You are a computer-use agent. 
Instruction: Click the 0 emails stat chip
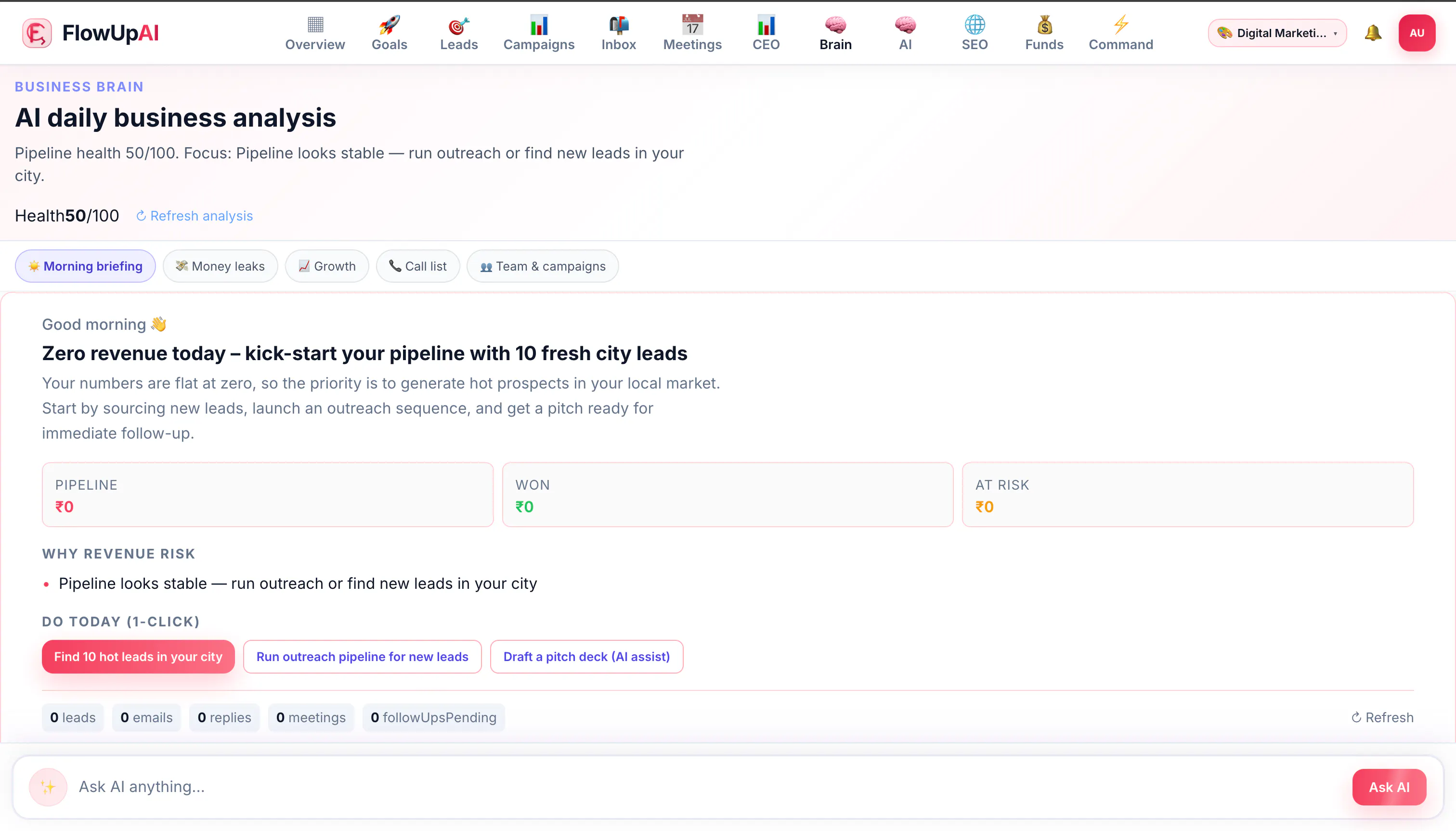pos(147,717)
